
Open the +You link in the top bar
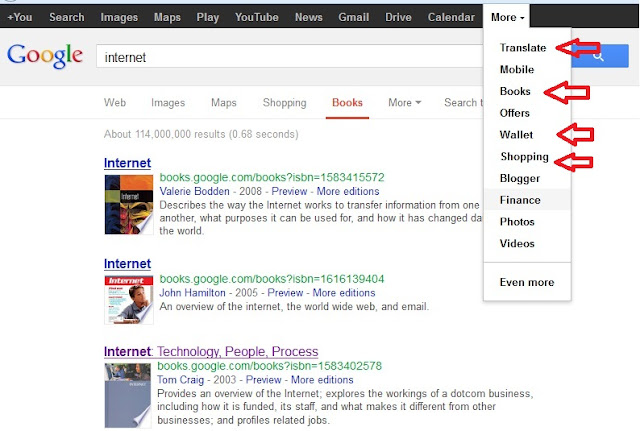coord(20,17)
